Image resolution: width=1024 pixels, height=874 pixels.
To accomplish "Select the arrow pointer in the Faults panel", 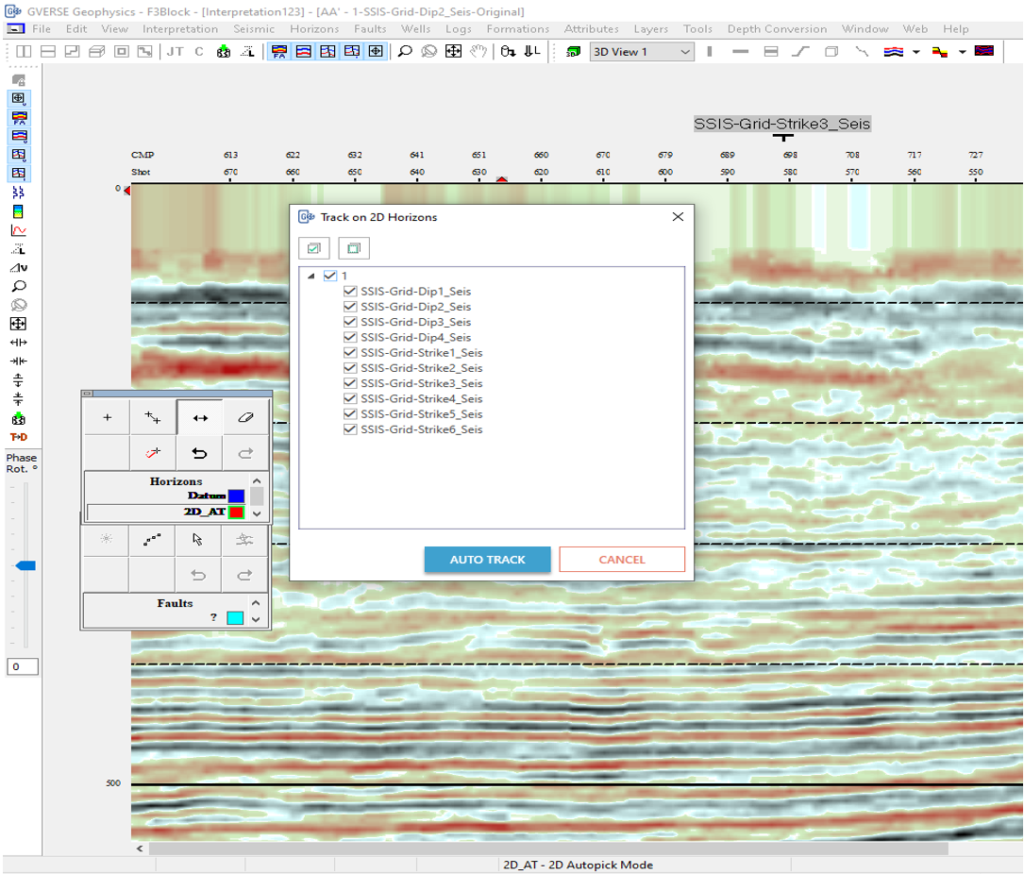I will 198,540.
